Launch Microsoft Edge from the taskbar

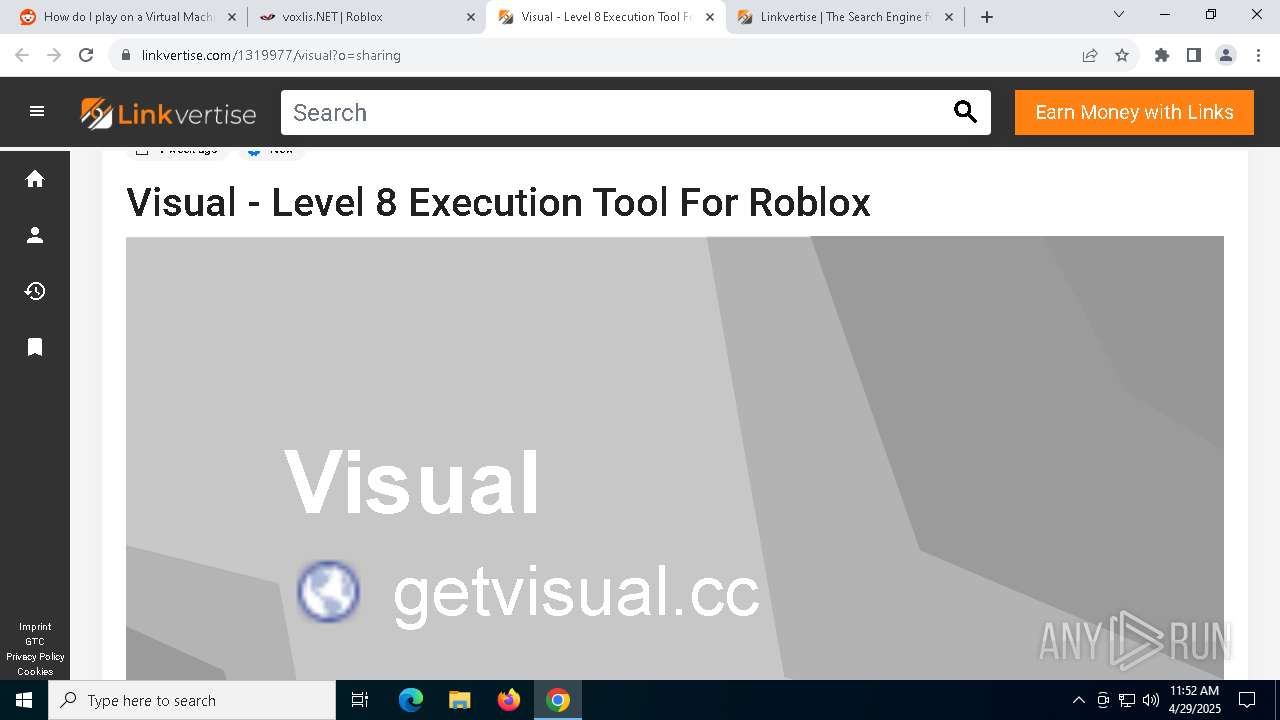[x=411, y=700]
